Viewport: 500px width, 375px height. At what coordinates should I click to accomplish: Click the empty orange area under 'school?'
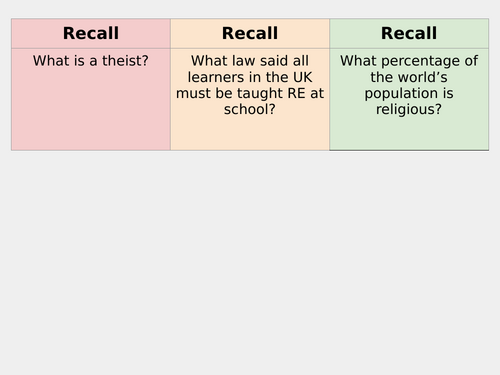point(250,134)
